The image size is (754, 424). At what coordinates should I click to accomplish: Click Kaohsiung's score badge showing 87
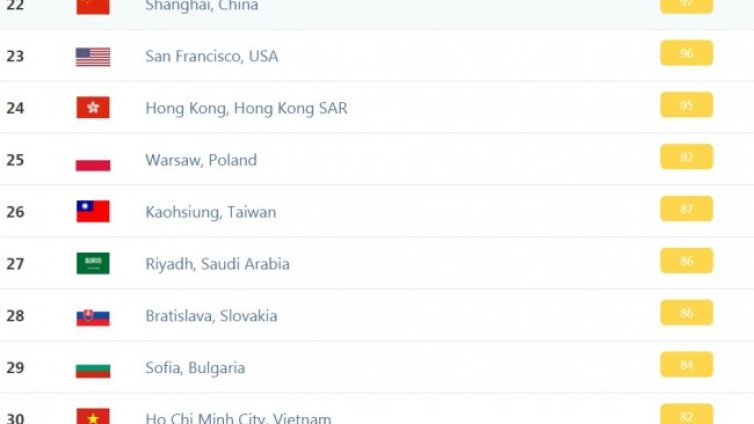click(x=686, y=209)
